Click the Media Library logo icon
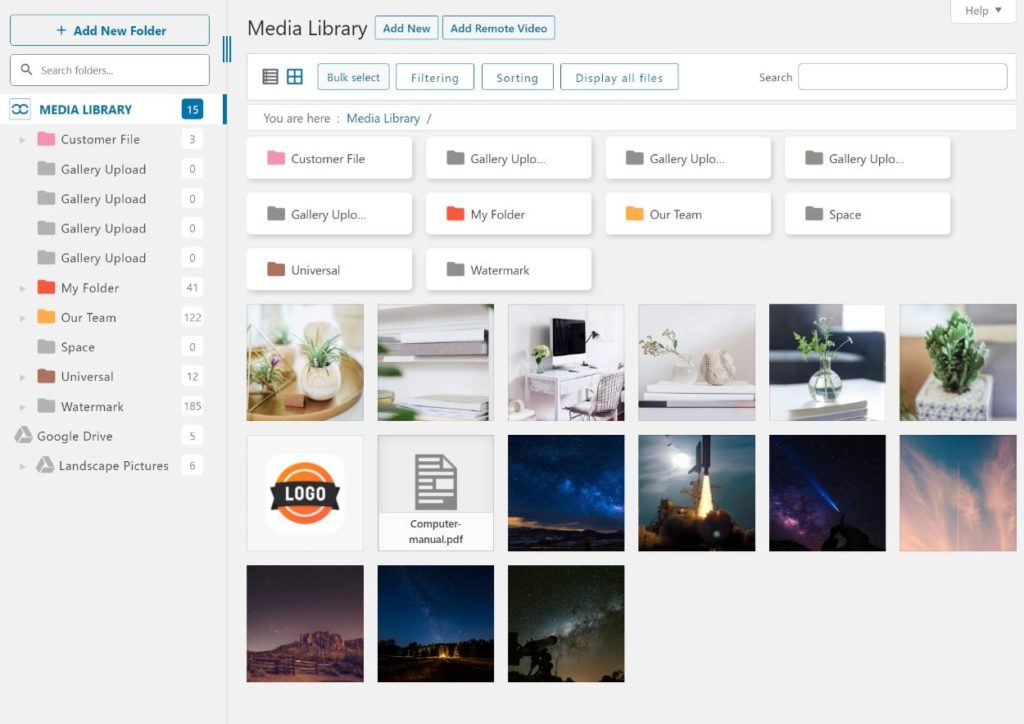1024x724 pixels. 20,108
